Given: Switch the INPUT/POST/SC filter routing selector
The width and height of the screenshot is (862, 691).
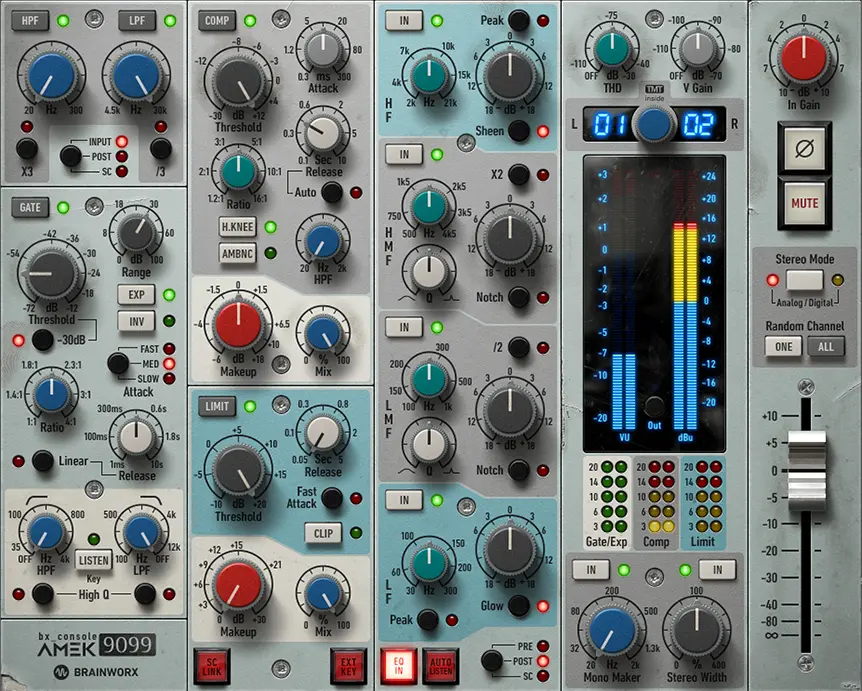Looking at the screenshot, I should pyautogui.click(x=70, y=156).
